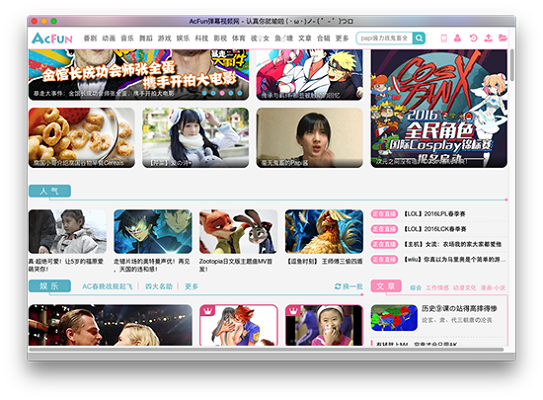Open the 5-year-old child video thumbnail

(x=68, y=231)
